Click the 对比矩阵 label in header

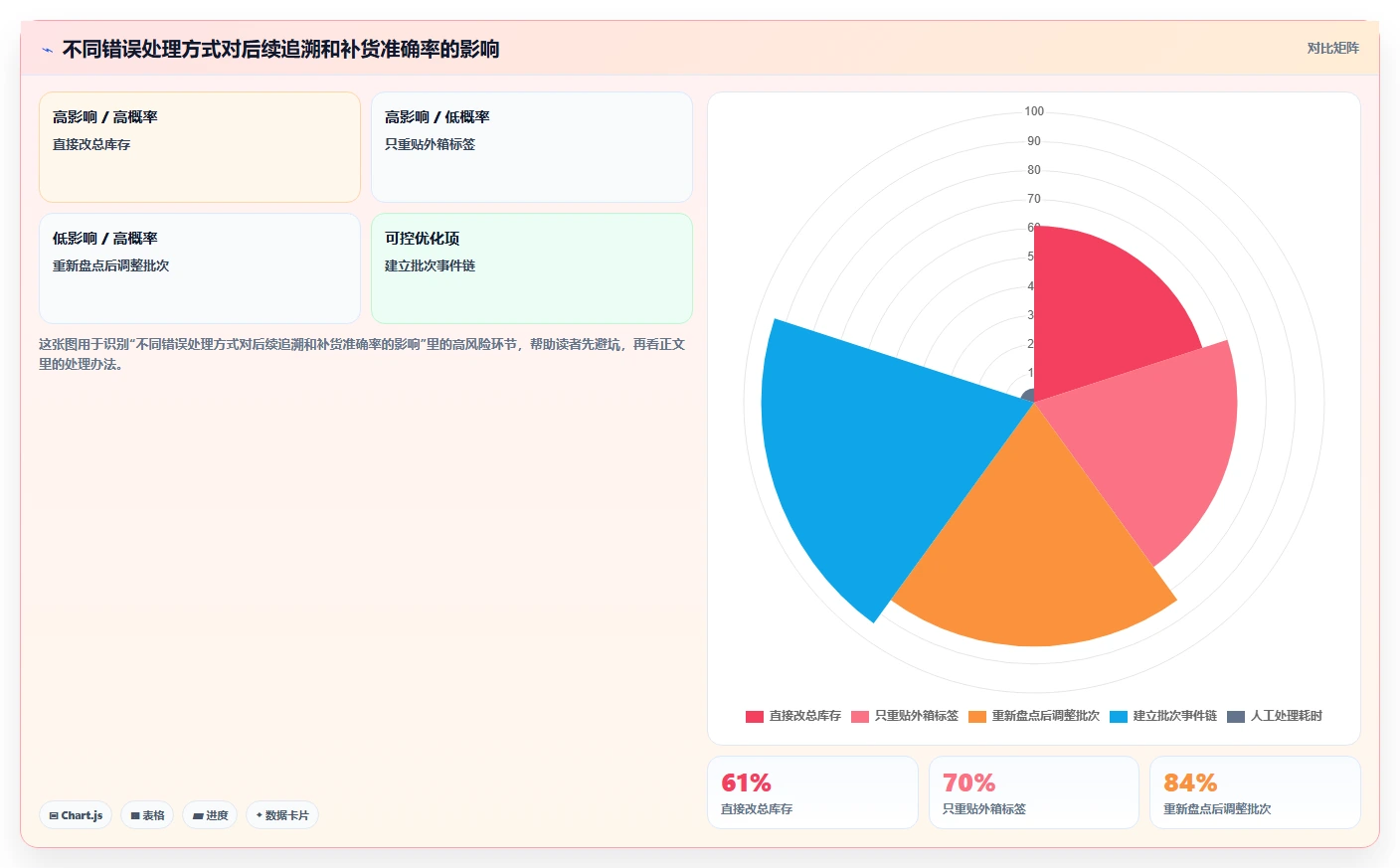pyautogui.click(x=1332, y=48)
